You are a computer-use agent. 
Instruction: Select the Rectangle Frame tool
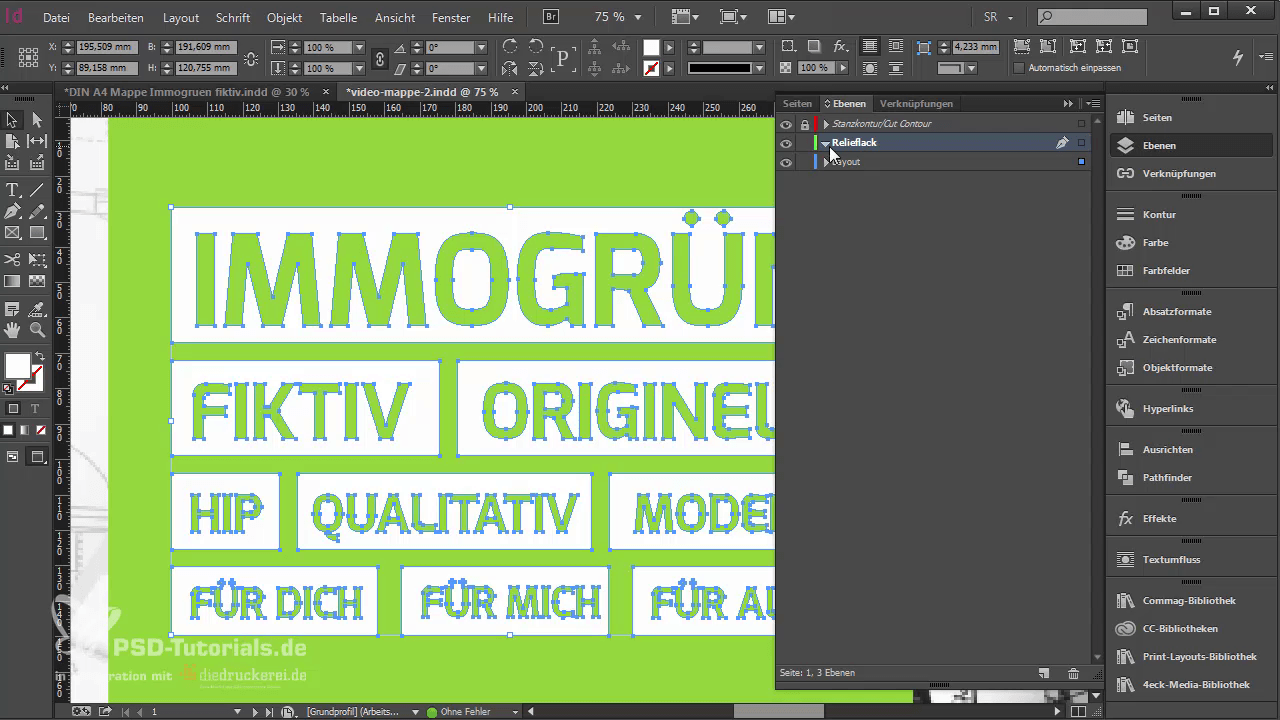tap(12, 233)
